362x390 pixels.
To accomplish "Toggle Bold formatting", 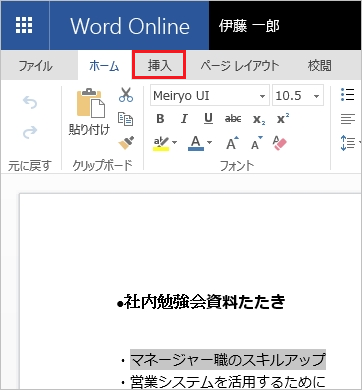I will (x=160, y=119).
